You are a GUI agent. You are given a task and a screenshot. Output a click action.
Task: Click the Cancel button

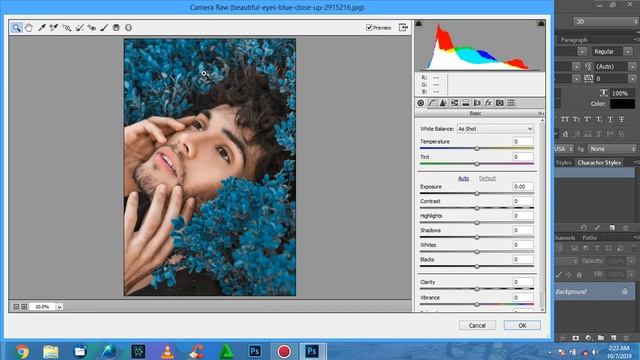click(477, 325)
